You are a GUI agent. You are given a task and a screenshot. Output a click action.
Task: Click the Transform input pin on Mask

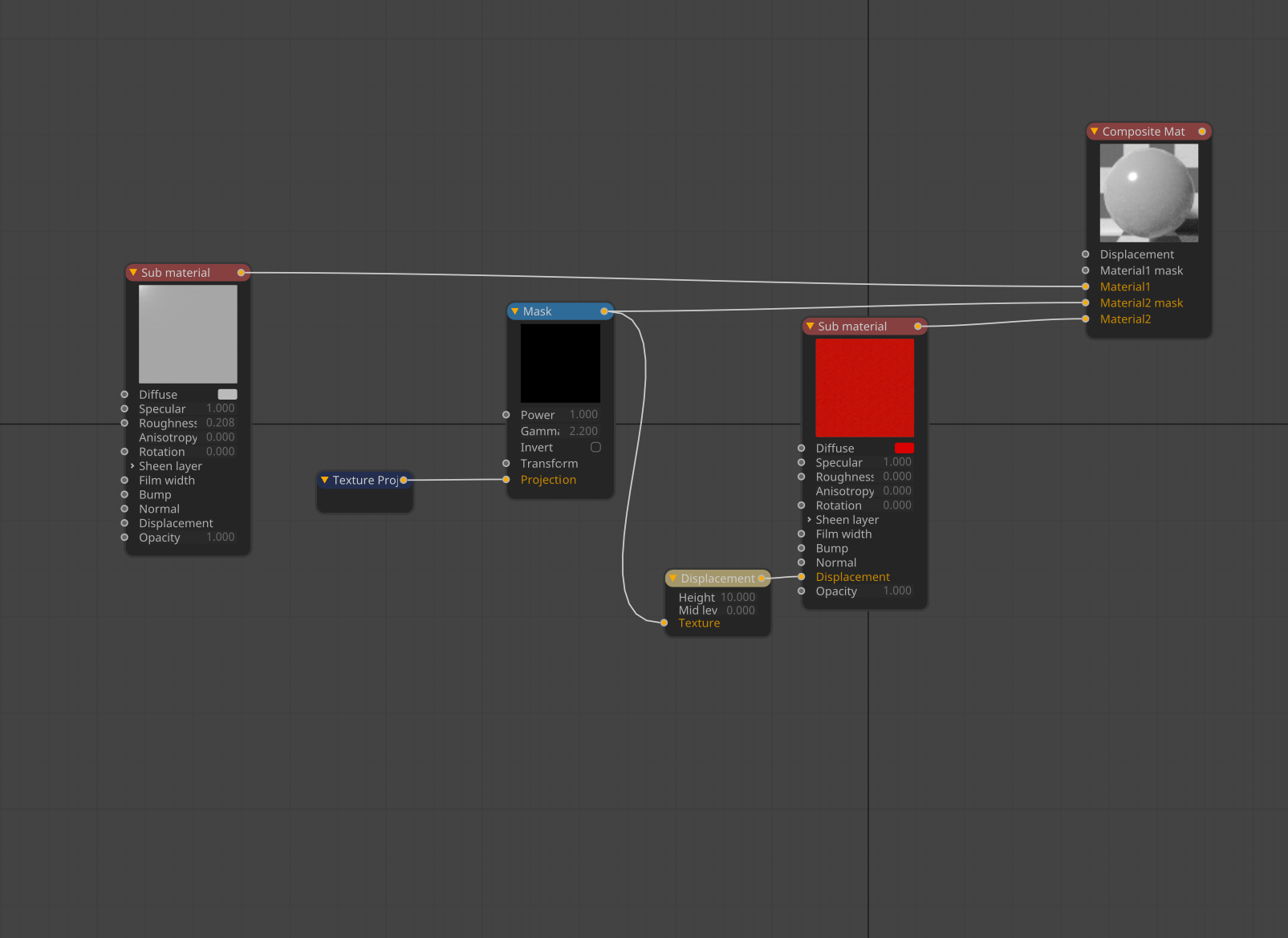(506, 463)
